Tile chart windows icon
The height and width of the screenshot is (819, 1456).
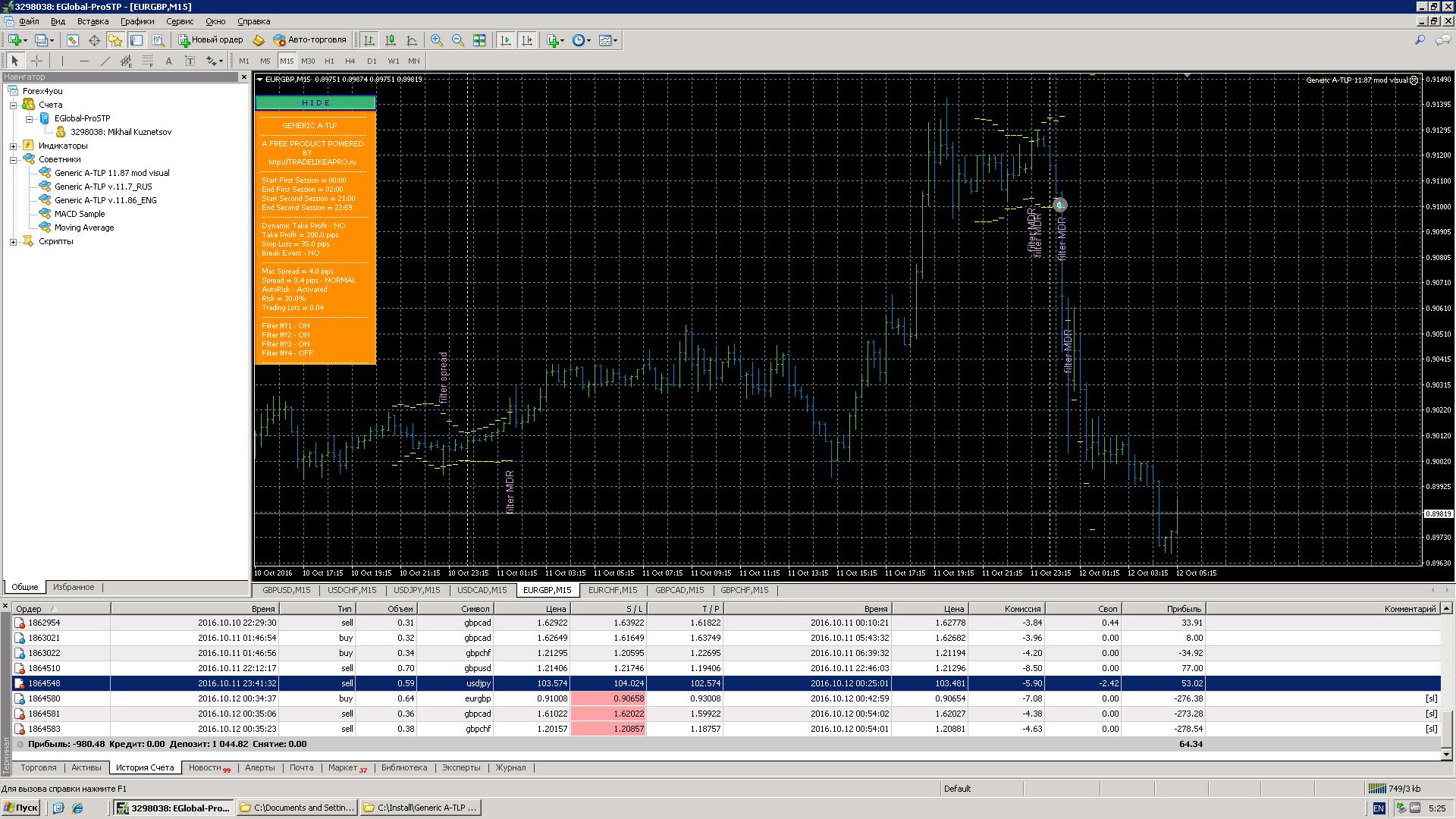click(479, 40)
